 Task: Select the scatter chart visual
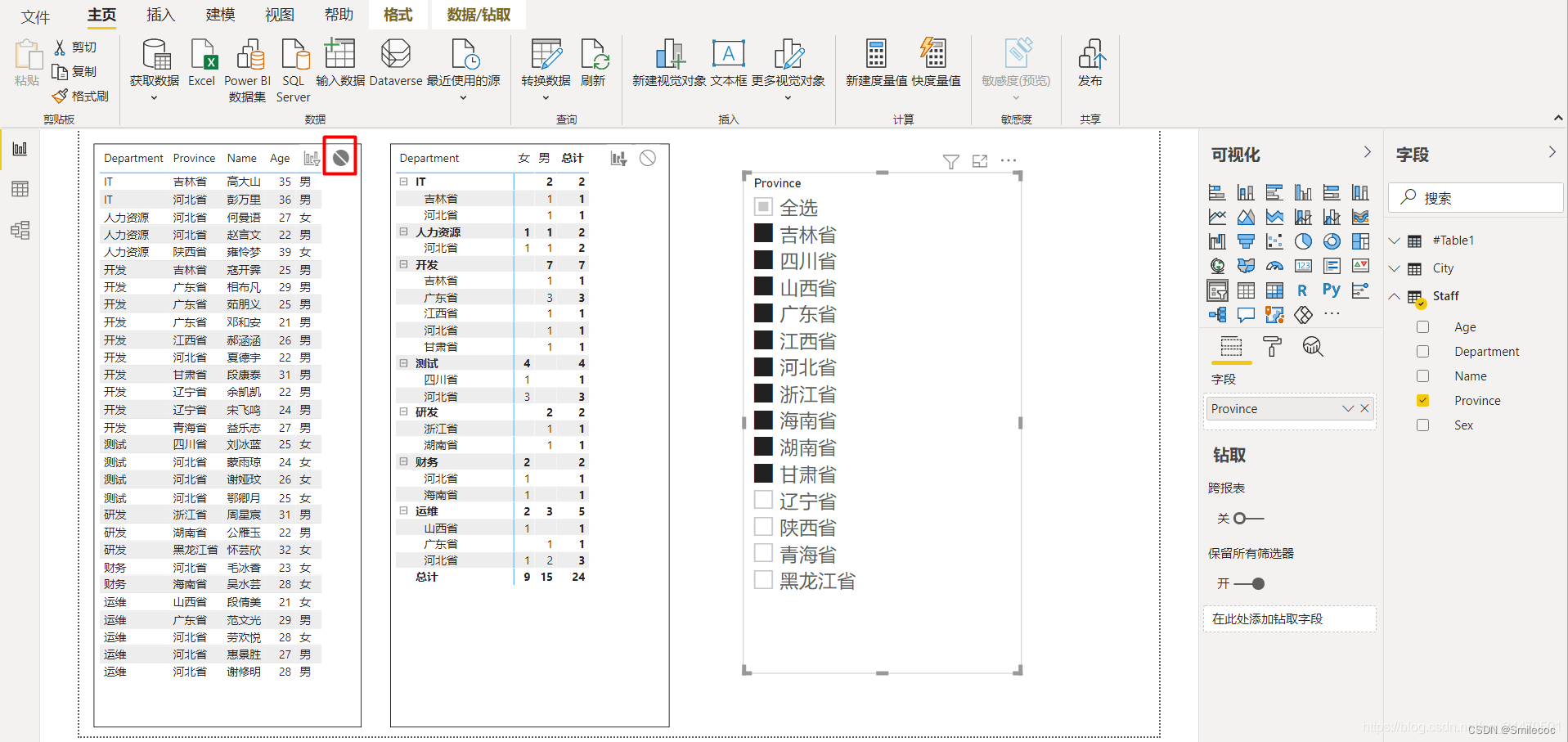click(x=1274, y=241)
